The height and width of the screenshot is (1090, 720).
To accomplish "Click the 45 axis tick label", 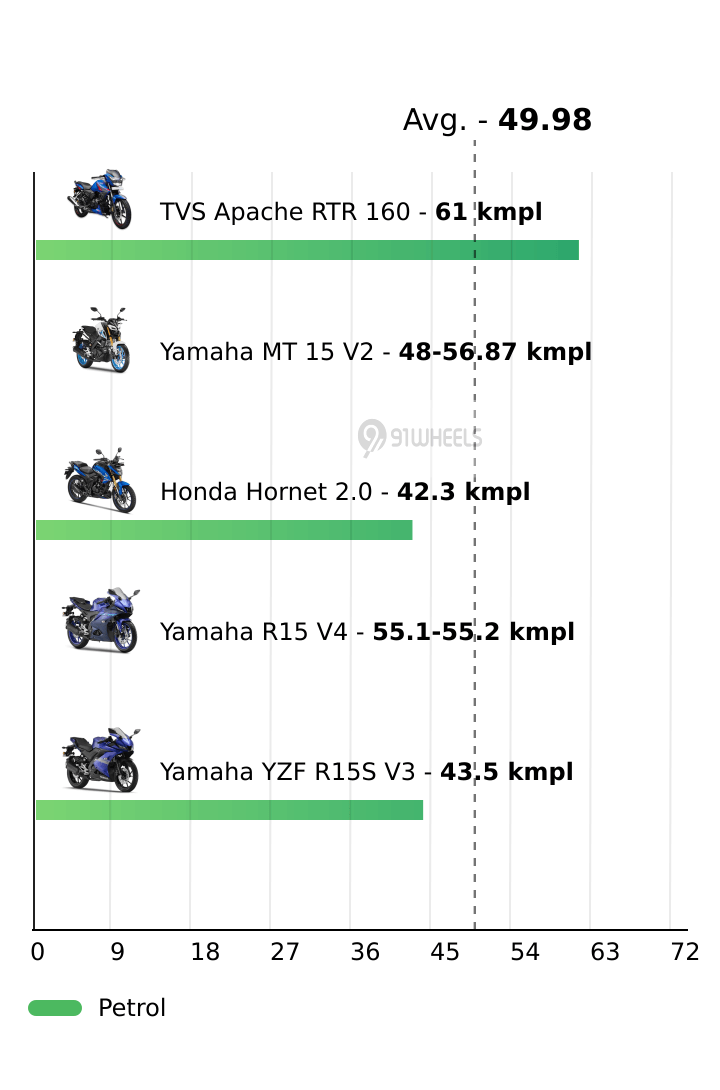I will point(445,953).
